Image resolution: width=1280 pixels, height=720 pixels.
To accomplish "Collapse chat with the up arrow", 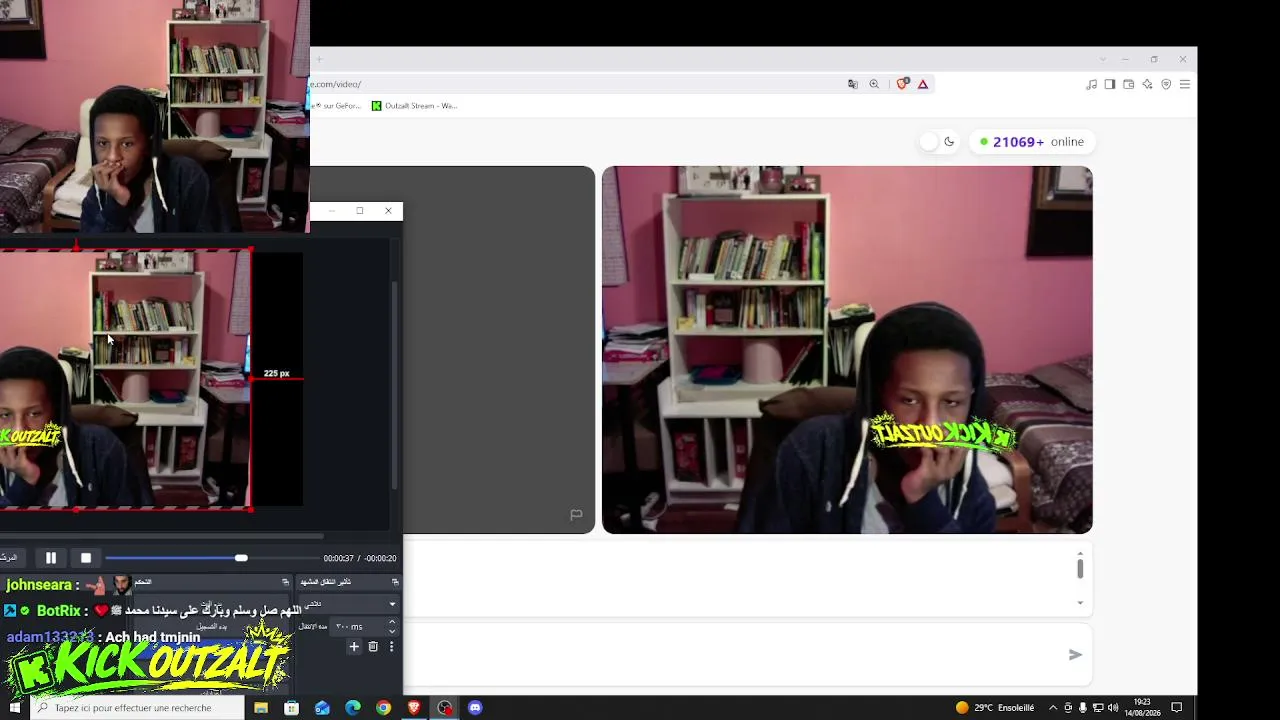I will tap(1080, 553).
